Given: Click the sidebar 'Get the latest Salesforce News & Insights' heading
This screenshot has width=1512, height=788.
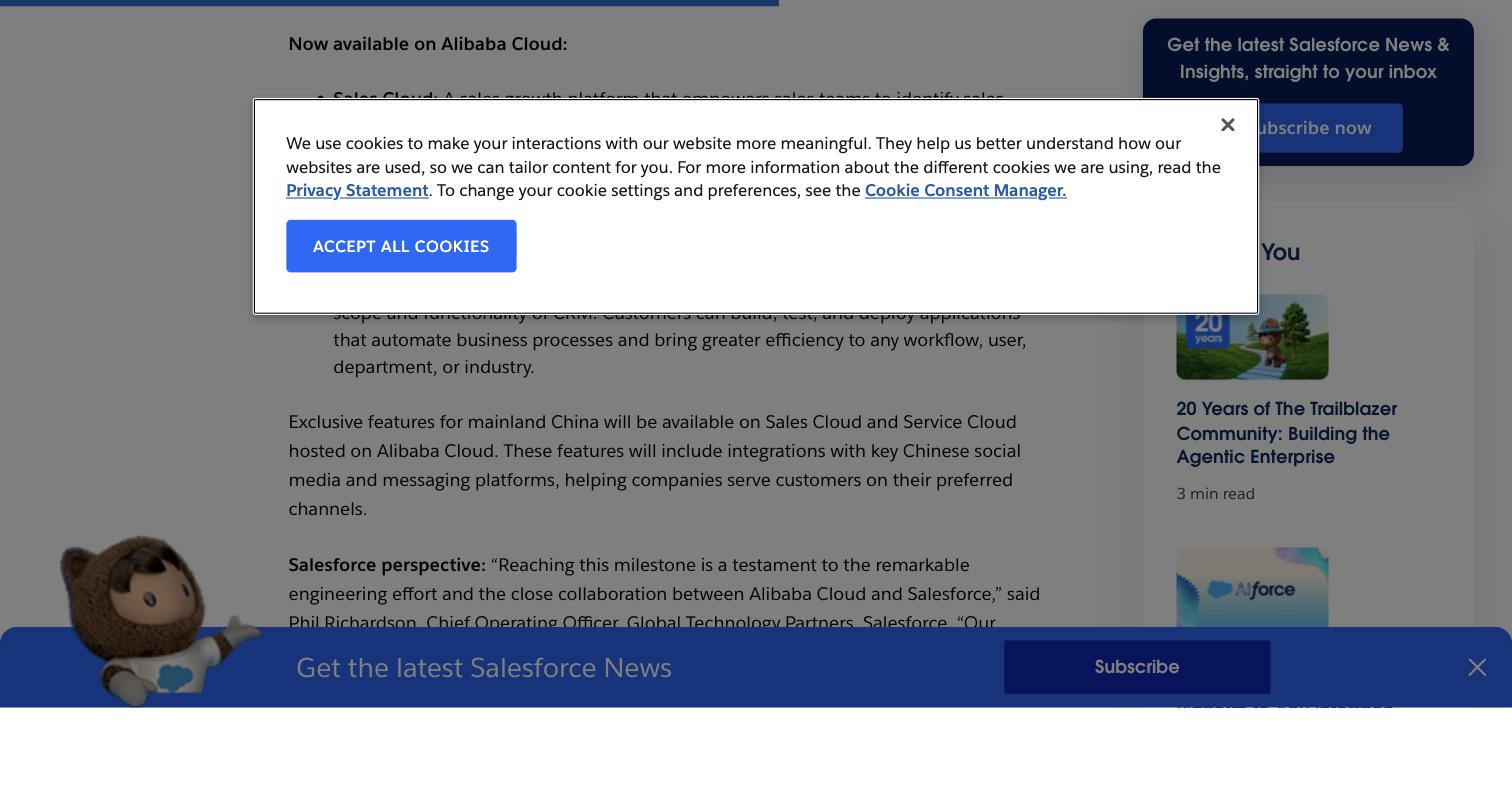Looking at the screenshot, I should 1308,58.
